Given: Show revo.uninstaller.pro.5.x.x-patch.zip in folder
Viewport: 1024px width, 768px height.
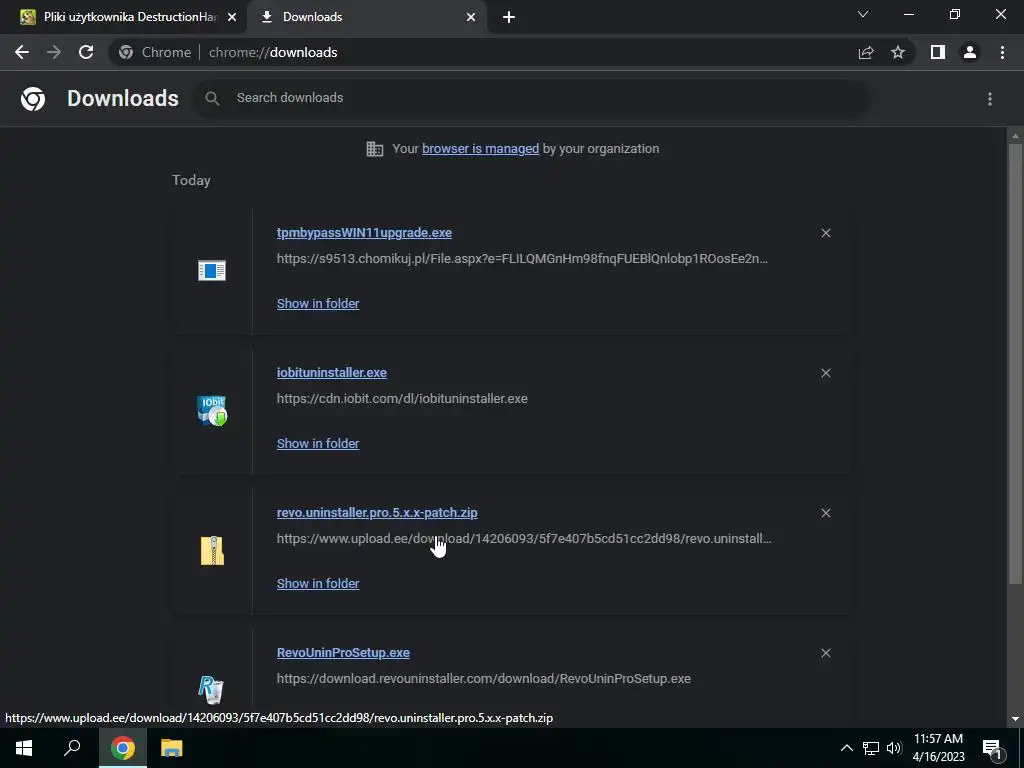Looking at the screenshot, I should click(x=318, y=584).
